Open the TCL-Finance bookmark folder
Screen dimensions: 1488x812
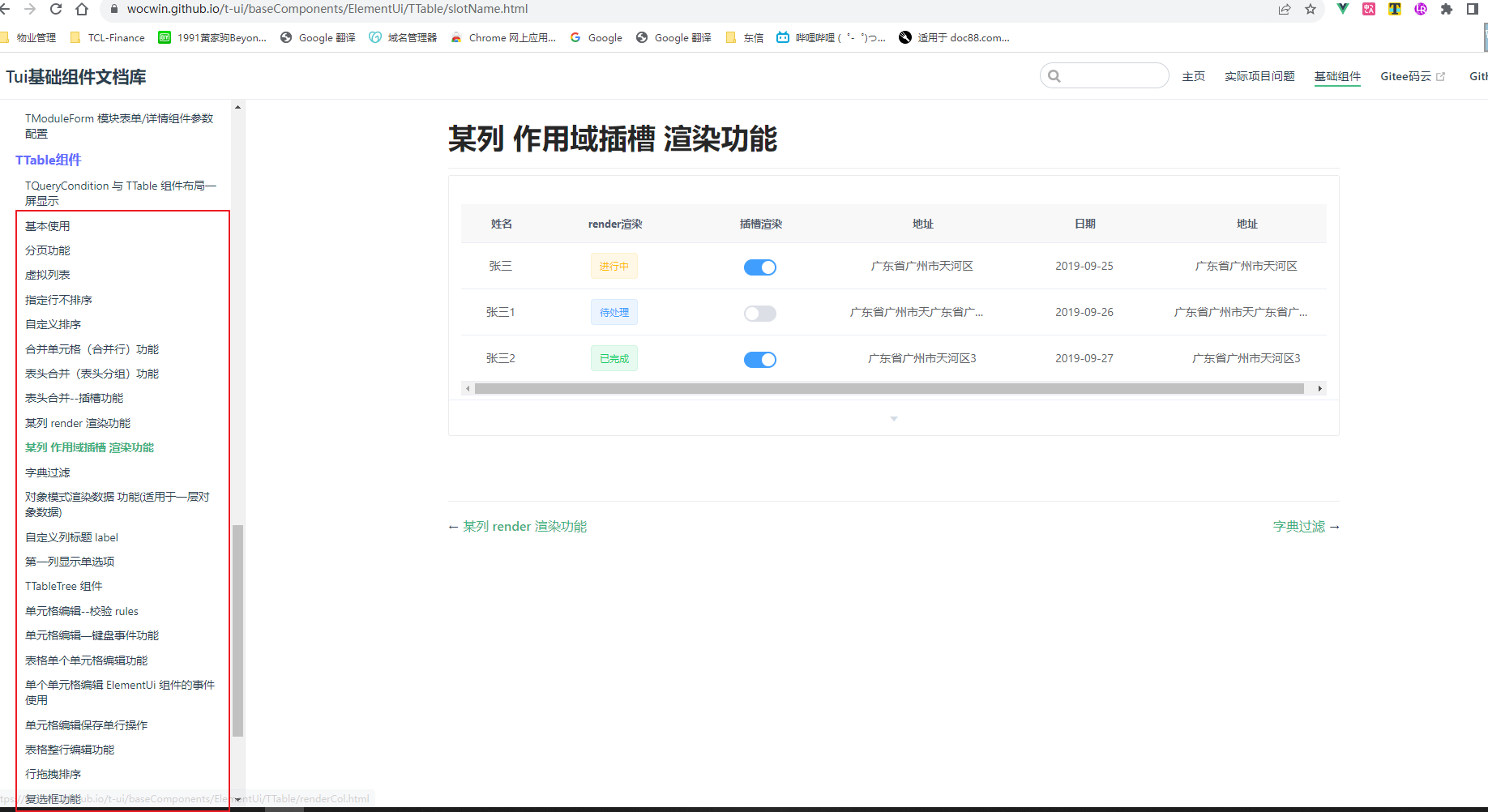click(108, 37)
